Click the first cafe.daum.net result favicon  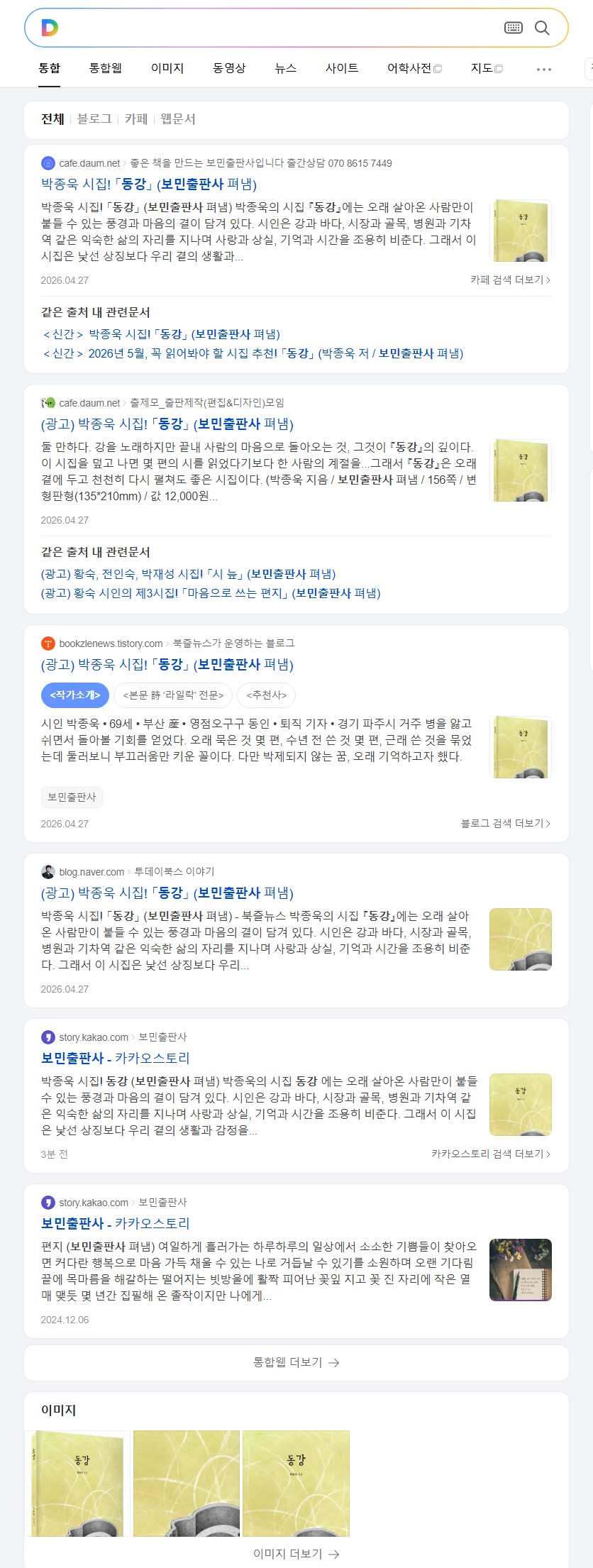pyautogui.click(x=48, y=163)
